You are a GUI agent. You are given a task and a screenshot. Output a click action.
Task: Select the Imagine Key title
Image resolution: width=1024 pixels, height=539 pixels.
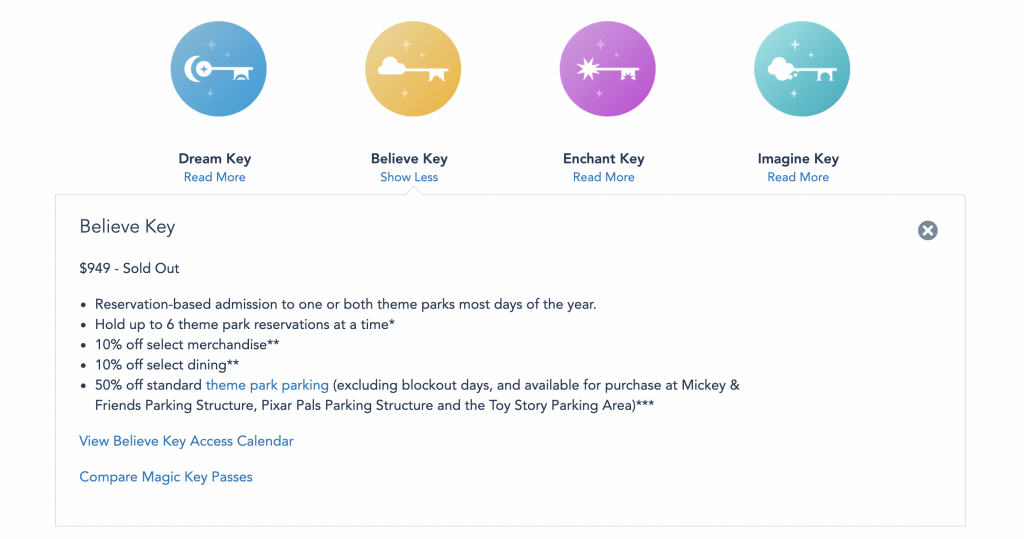point(798,159)
